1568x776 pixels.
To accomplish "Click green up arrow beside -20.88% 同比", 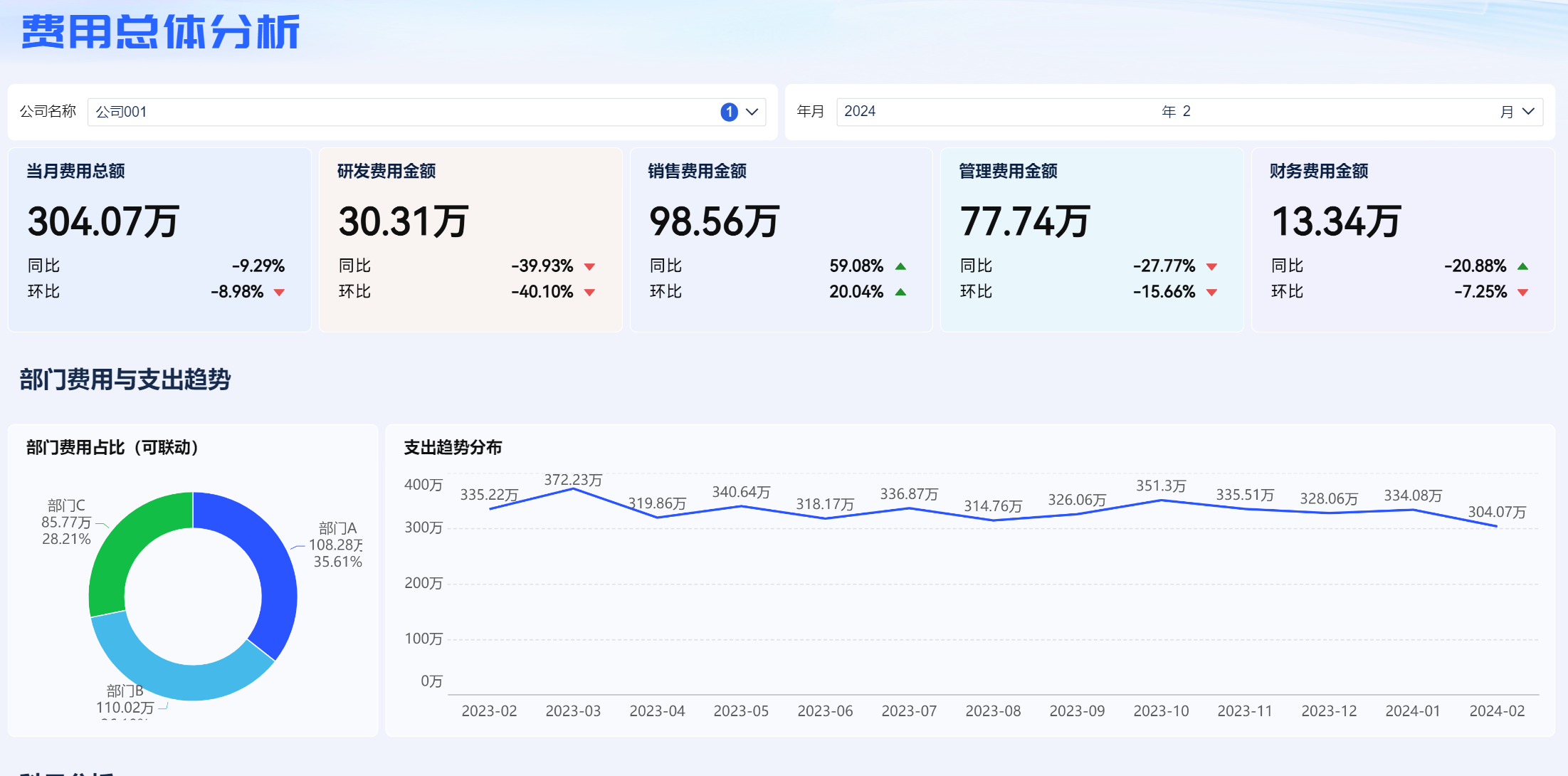I will (1522, 266).
